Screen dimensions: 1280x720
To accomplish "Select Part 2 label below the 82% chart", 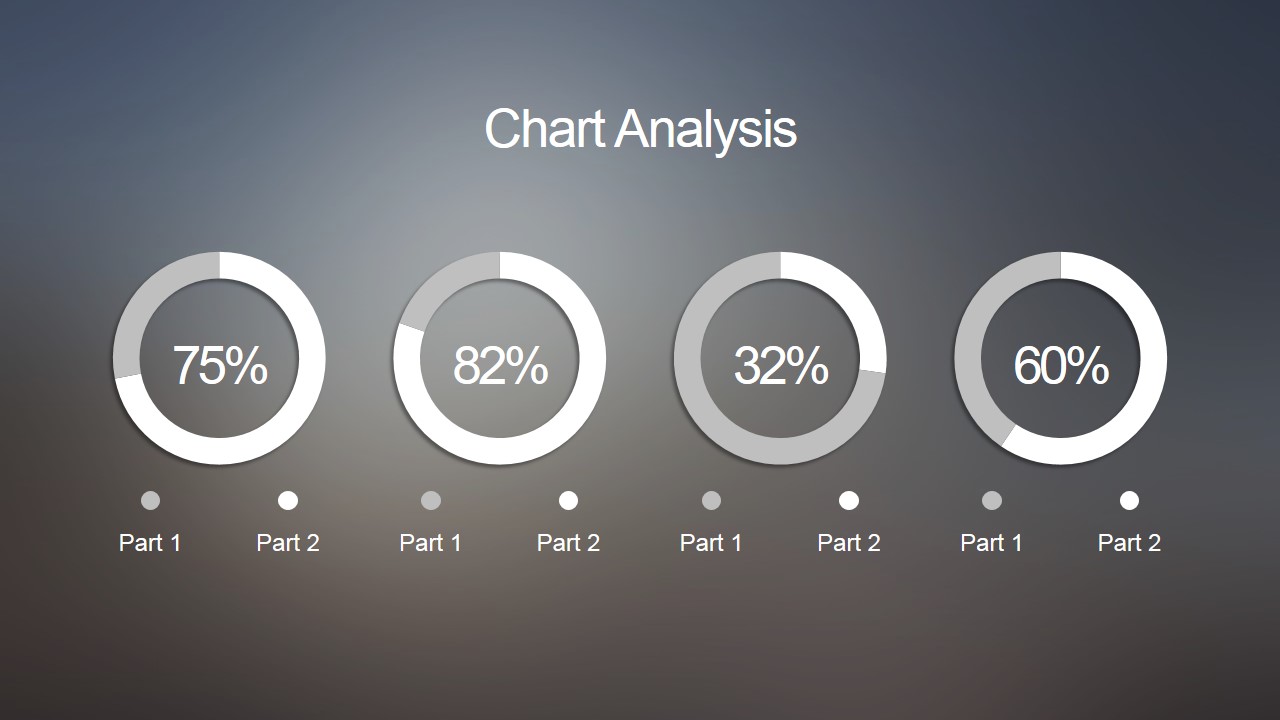I will pos(568,543).
